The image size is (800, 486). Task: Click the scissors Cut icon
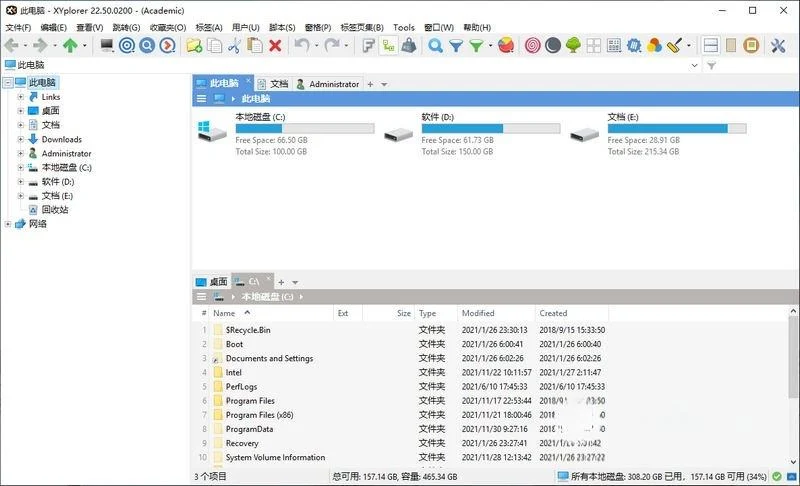[x=233, y=45]
